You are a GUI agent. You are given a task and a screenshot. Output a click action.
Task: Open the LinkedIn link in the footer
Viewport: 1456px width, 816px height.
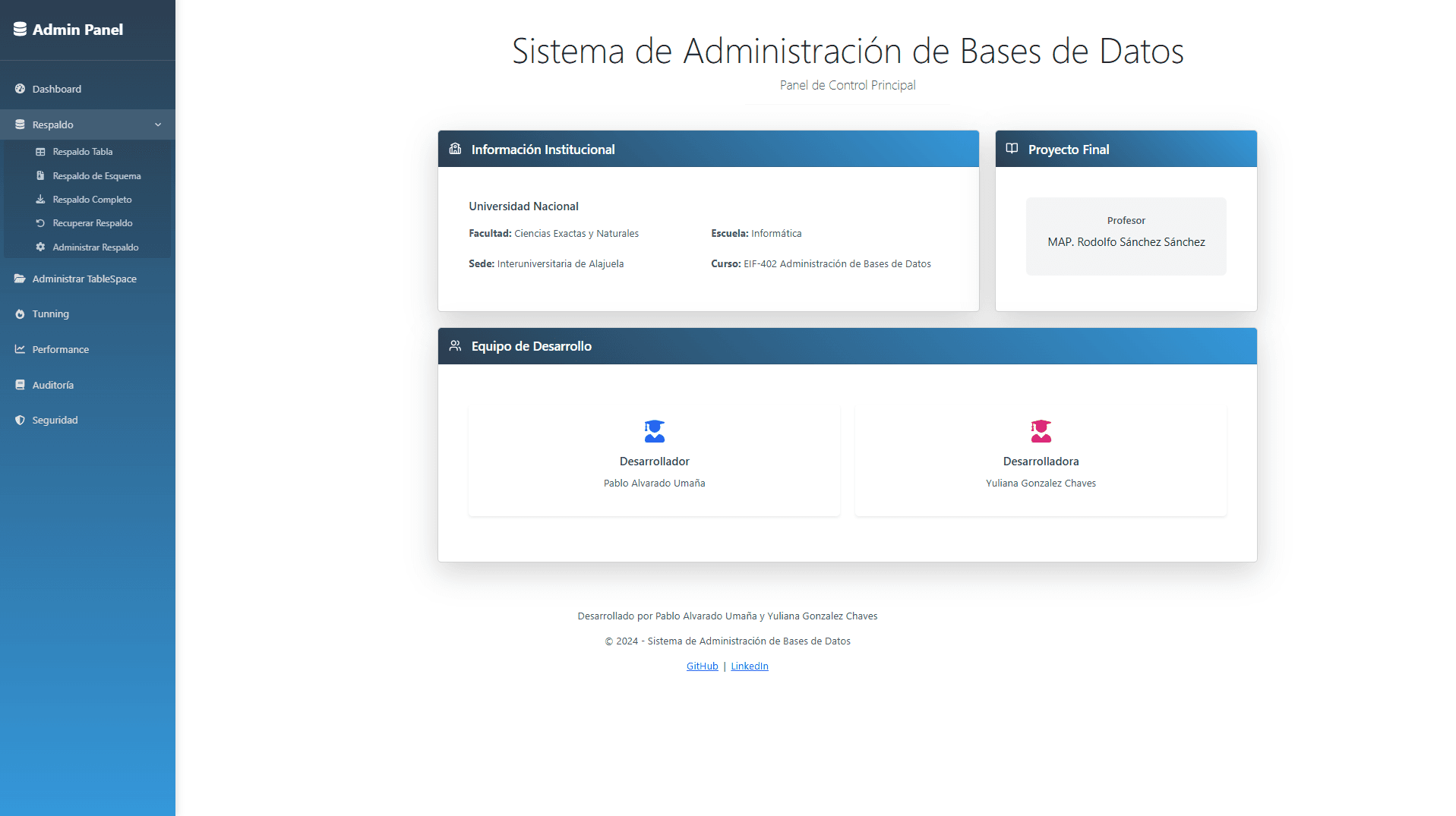tap(749, 666)
